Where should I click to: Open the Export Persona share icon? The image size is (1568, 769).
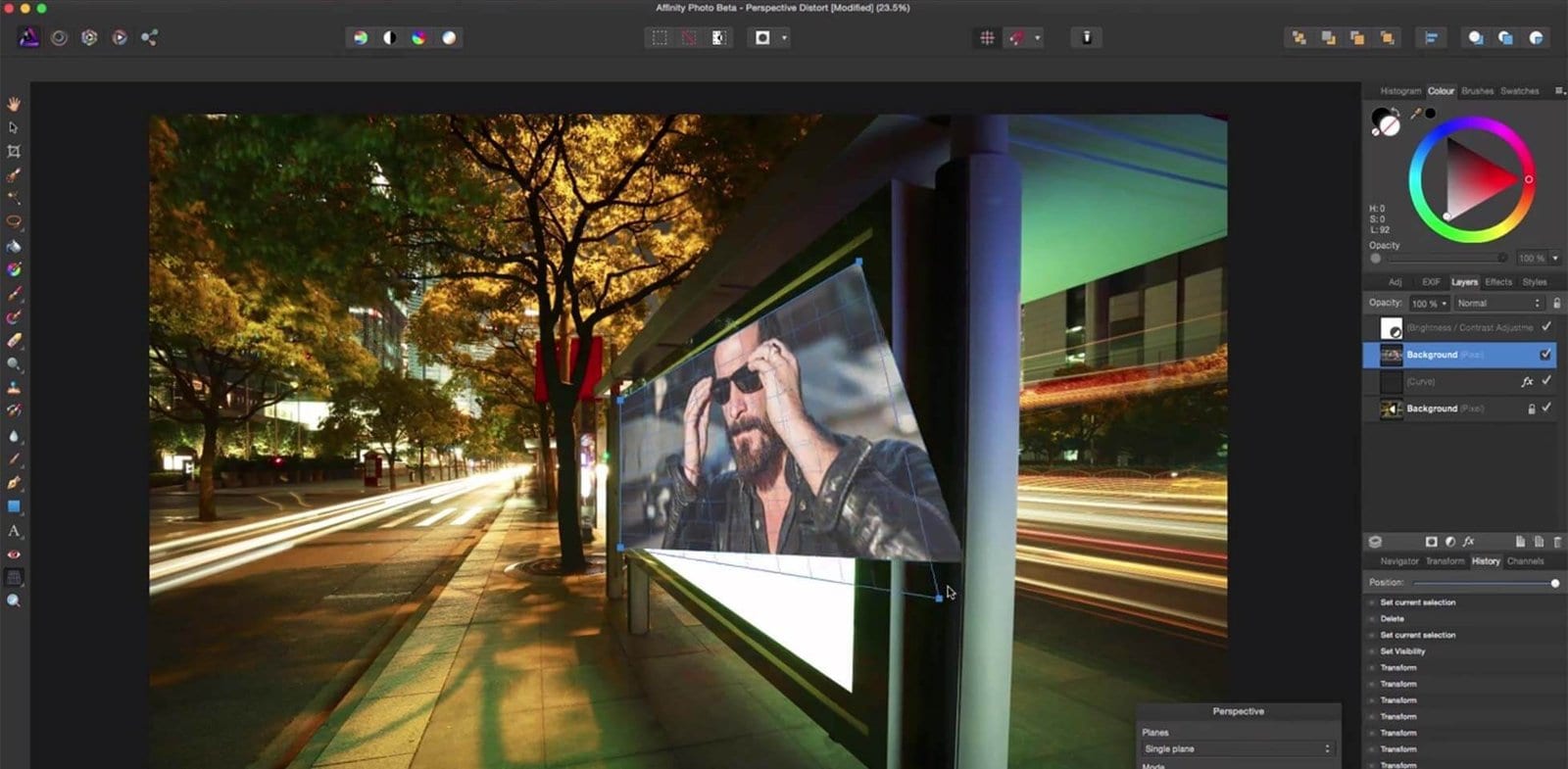coord(149,37)
